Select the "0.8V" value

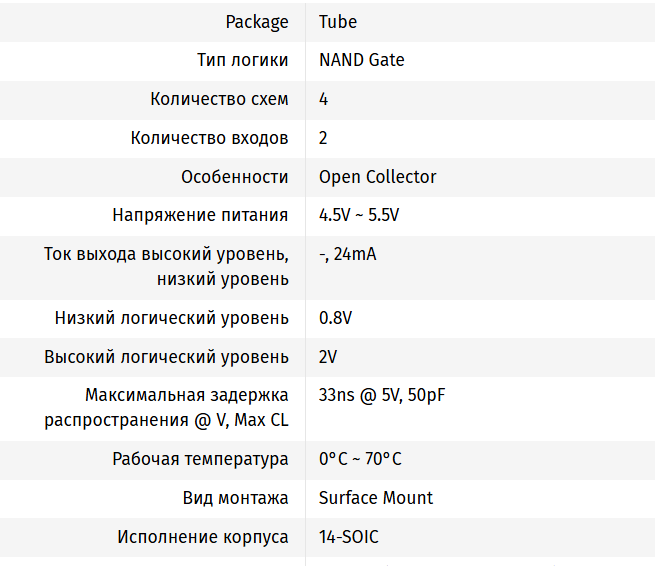(336, 318)
